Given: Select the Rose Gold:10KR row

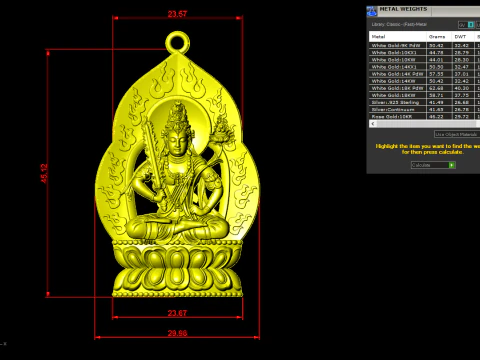Looking at the screenshot, I should pos(424,116).
